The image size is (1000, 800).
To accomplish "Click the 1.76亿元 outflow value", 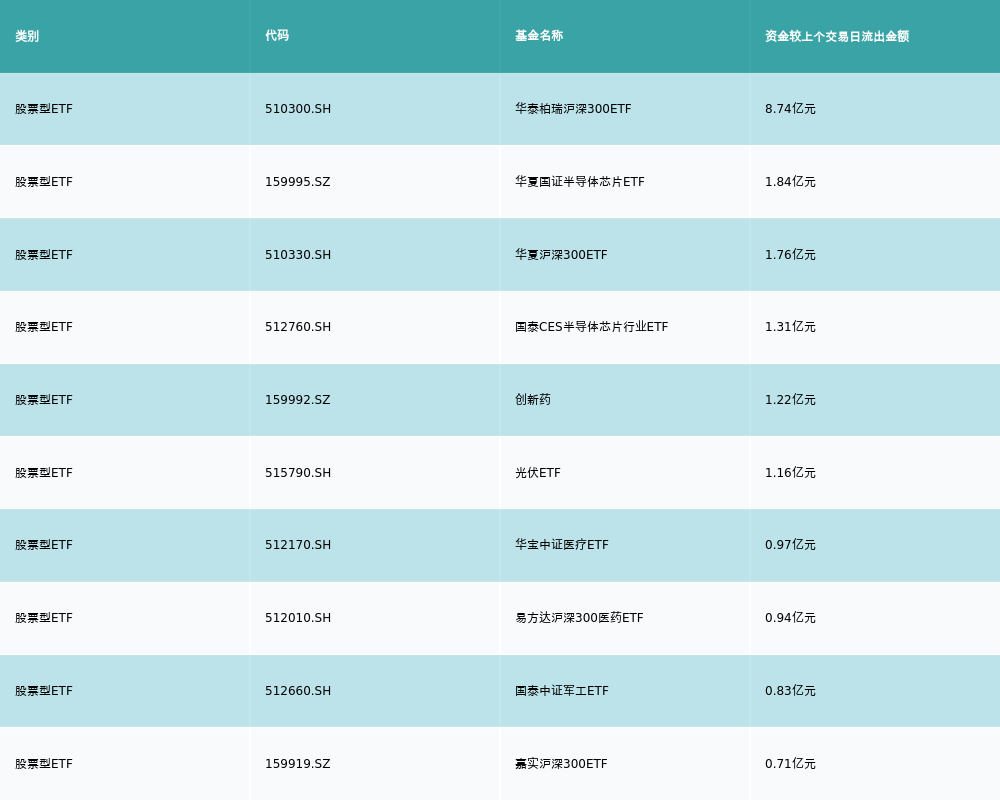I will pyautogui.click(x=790, y=255).
